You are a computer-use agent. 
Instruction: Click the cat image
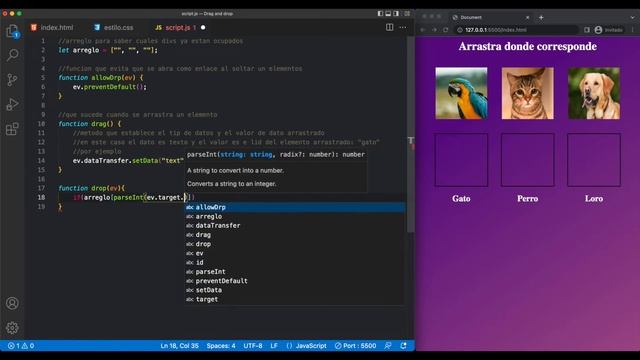pos(527,93)
